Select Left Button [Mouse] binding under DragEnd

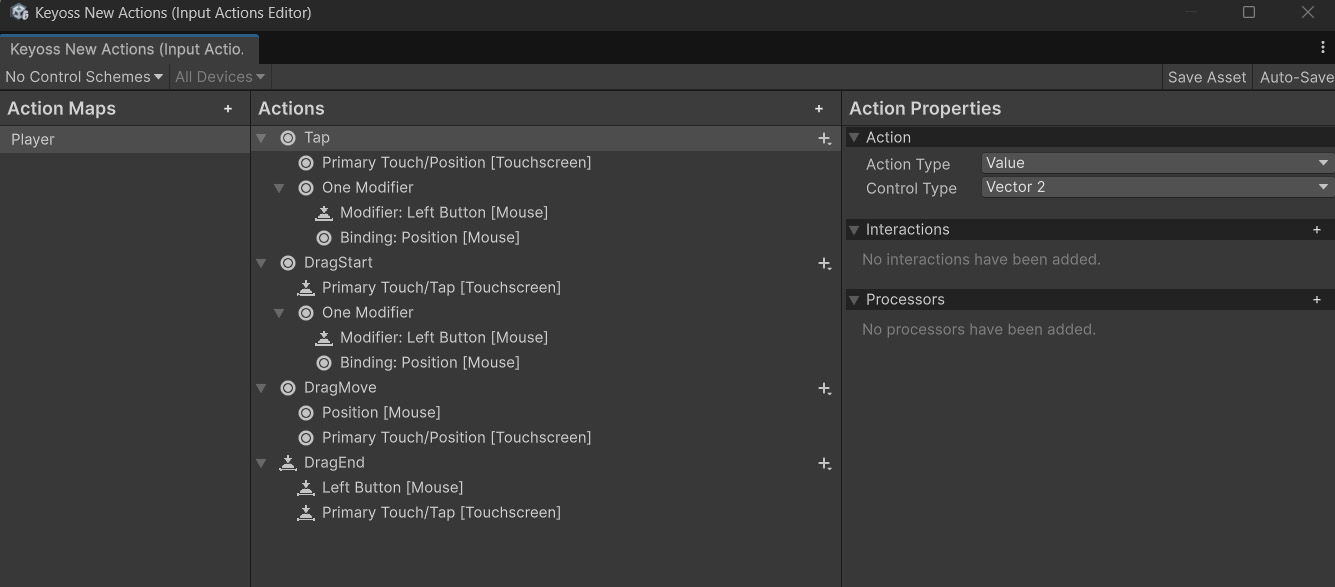(392, 488)
